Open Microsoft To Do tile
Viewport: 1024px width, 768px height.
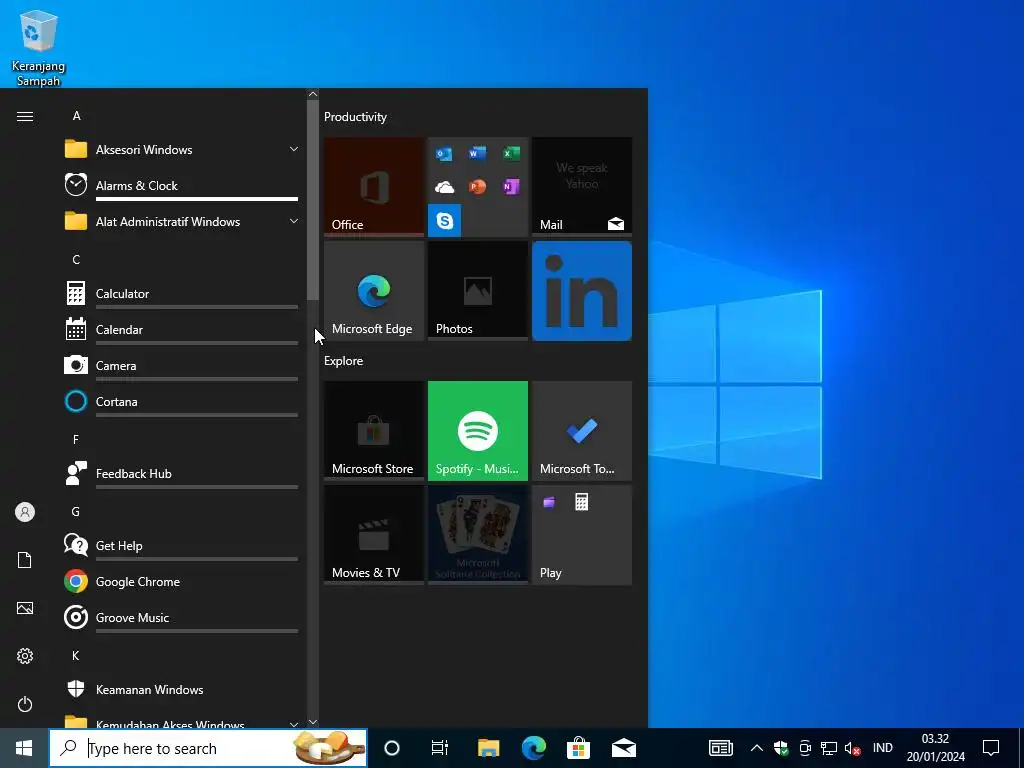pos(582,431)
